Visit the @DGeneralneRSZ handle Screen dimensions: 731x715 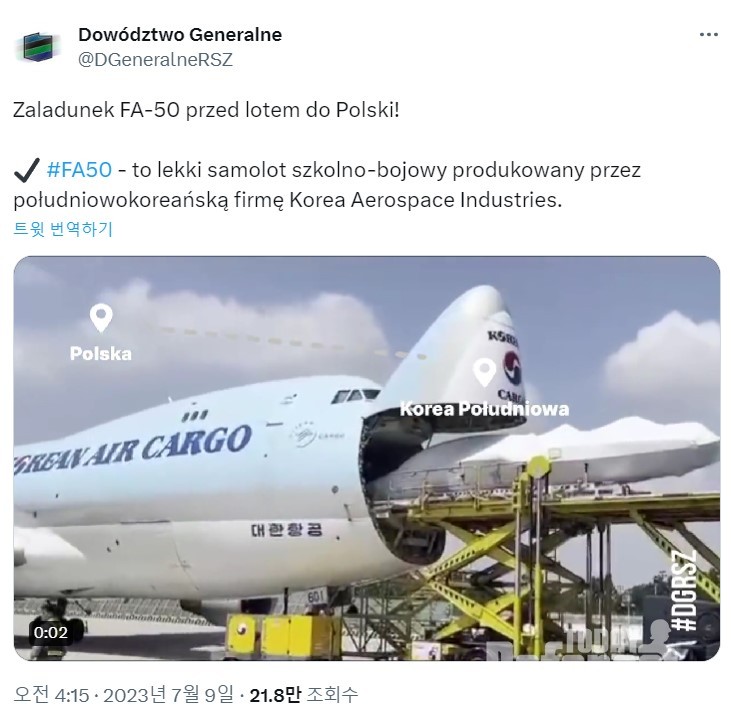click(155, 60)
